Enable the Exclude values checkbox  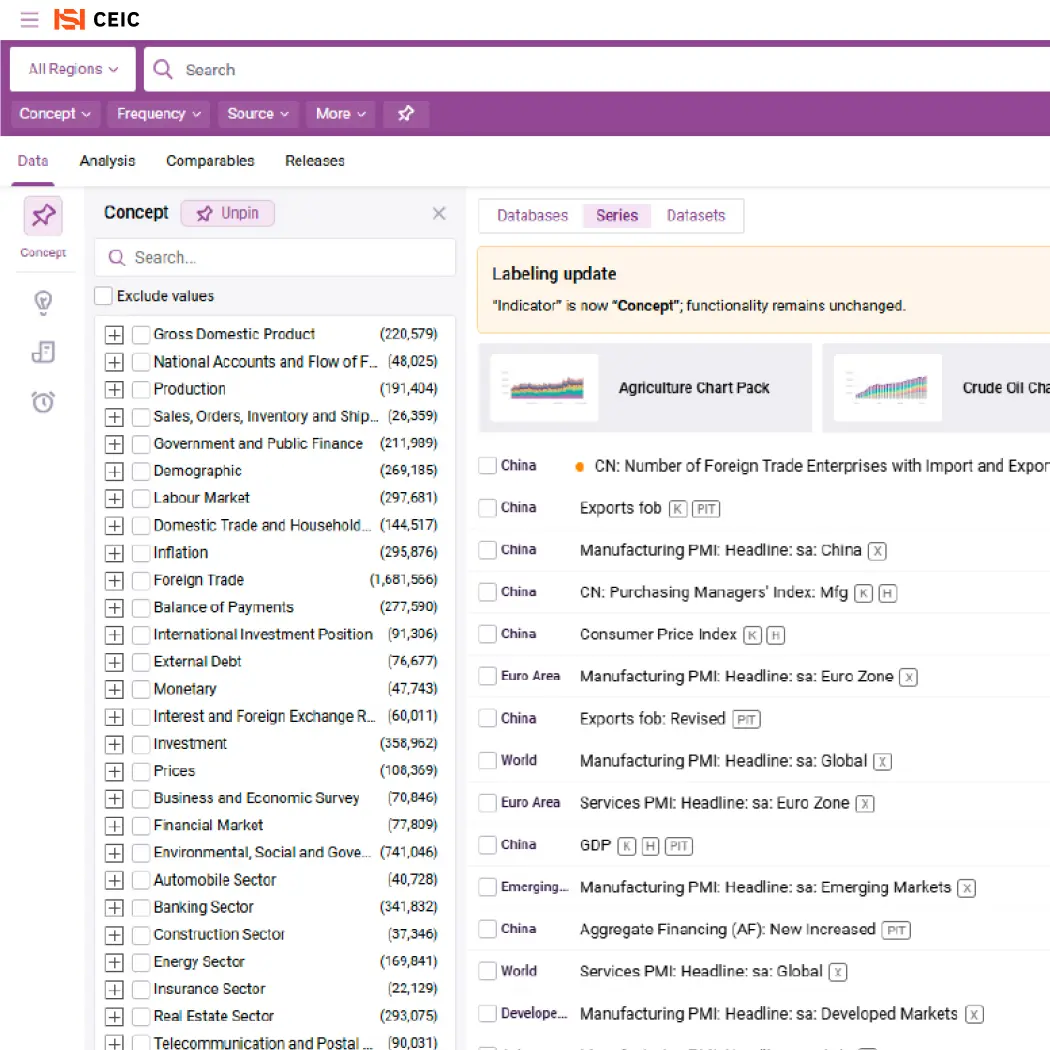(103, 296)
